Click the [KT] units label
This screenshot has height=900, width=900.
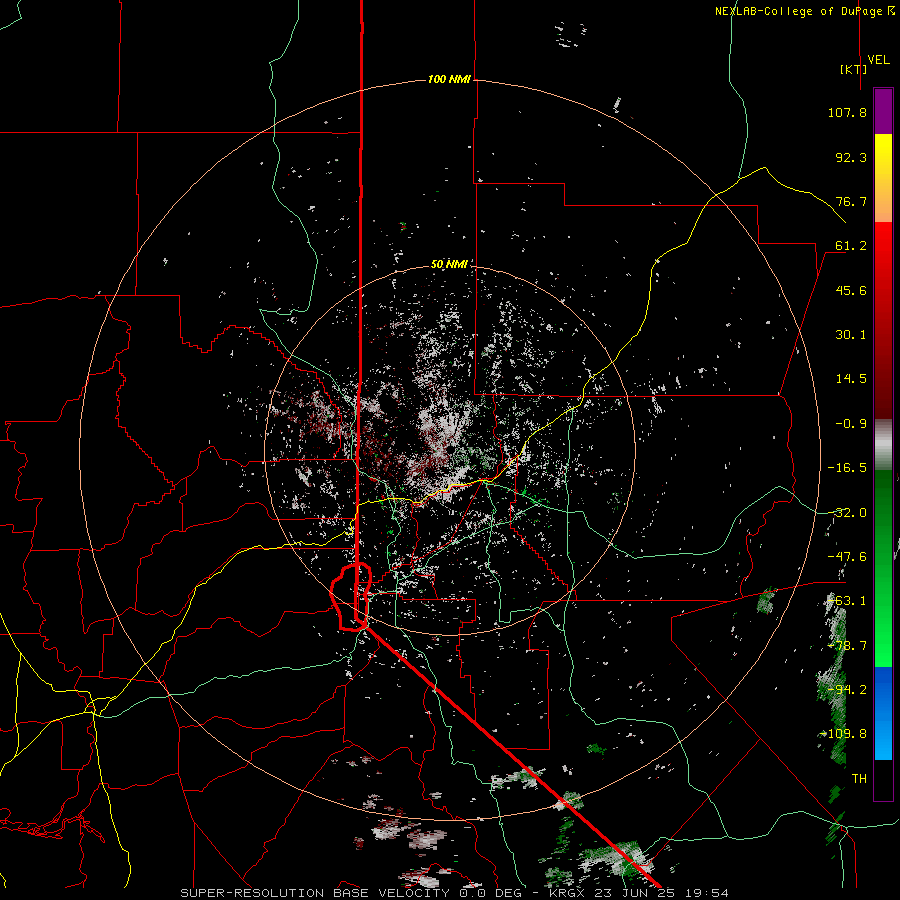[x=854, y=69]
